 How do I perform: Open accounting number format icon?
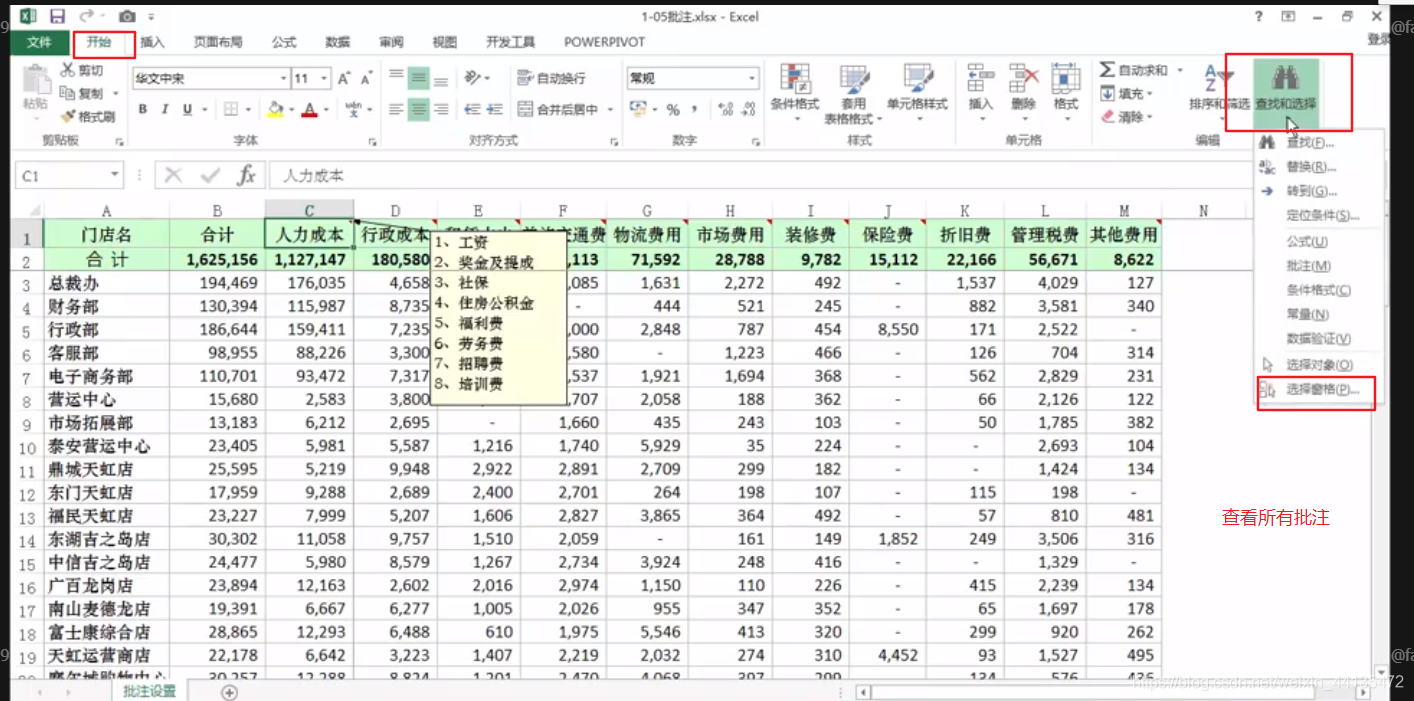point(637,109)
